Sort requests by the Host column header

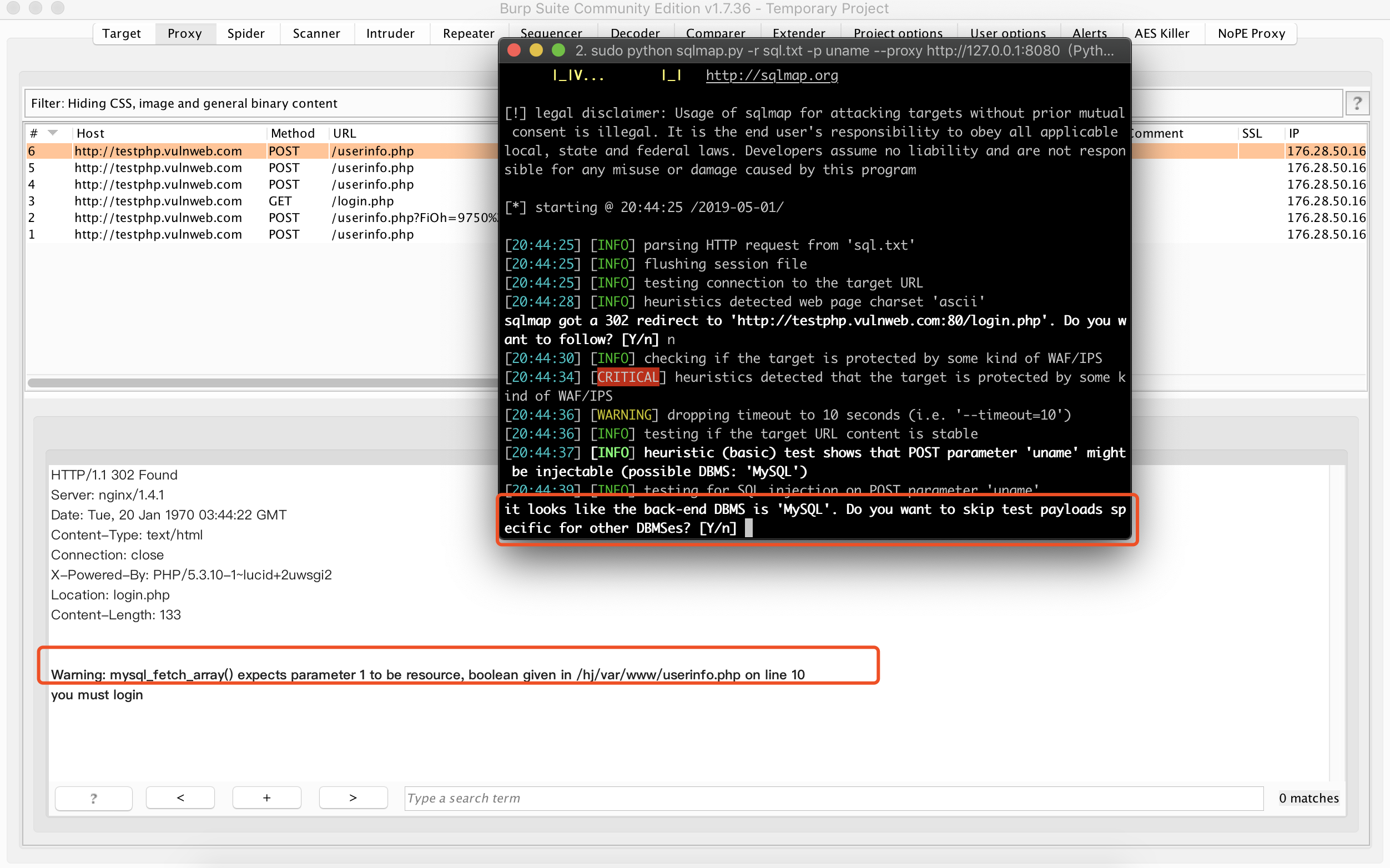coord(90,133)
